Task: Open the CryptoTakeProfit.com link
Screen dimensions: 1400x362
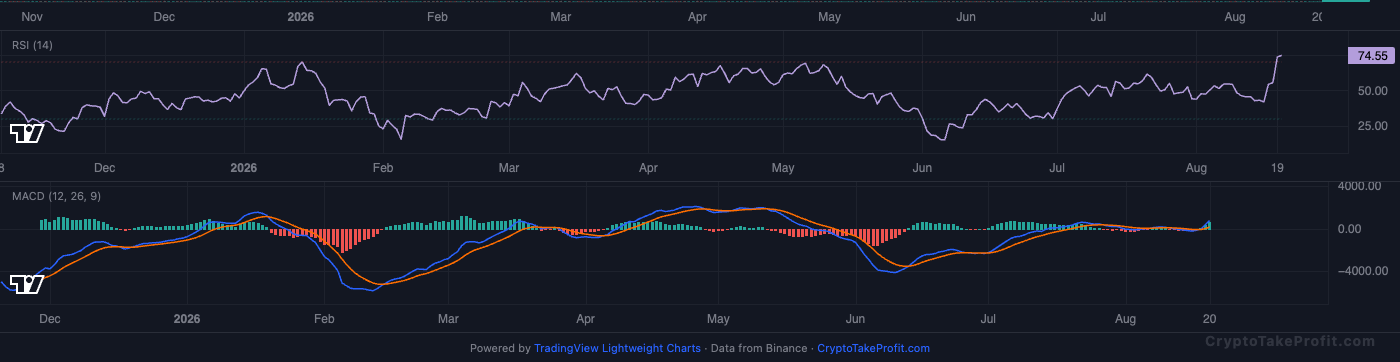Action: tap(873, 348)
